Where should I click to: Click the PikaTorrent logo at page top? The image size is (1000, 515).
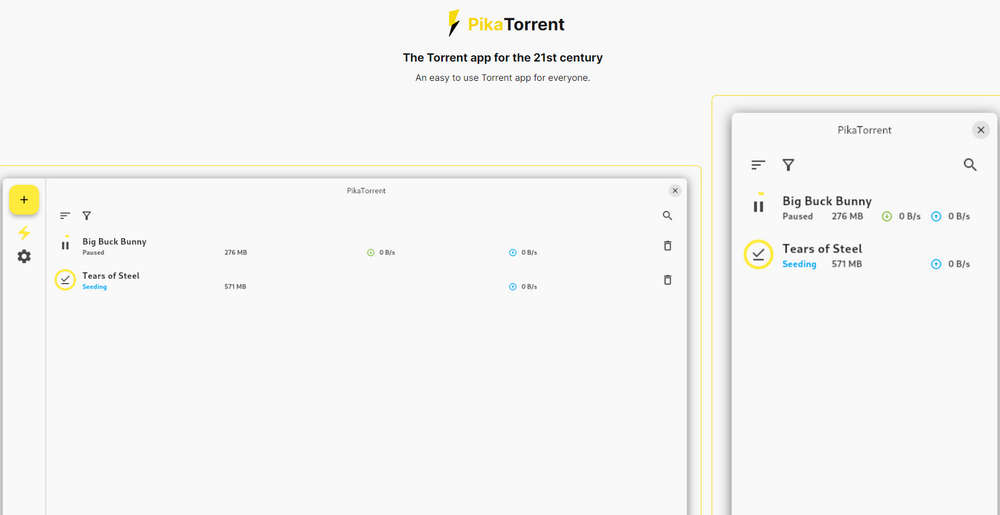tap(506, 24)
